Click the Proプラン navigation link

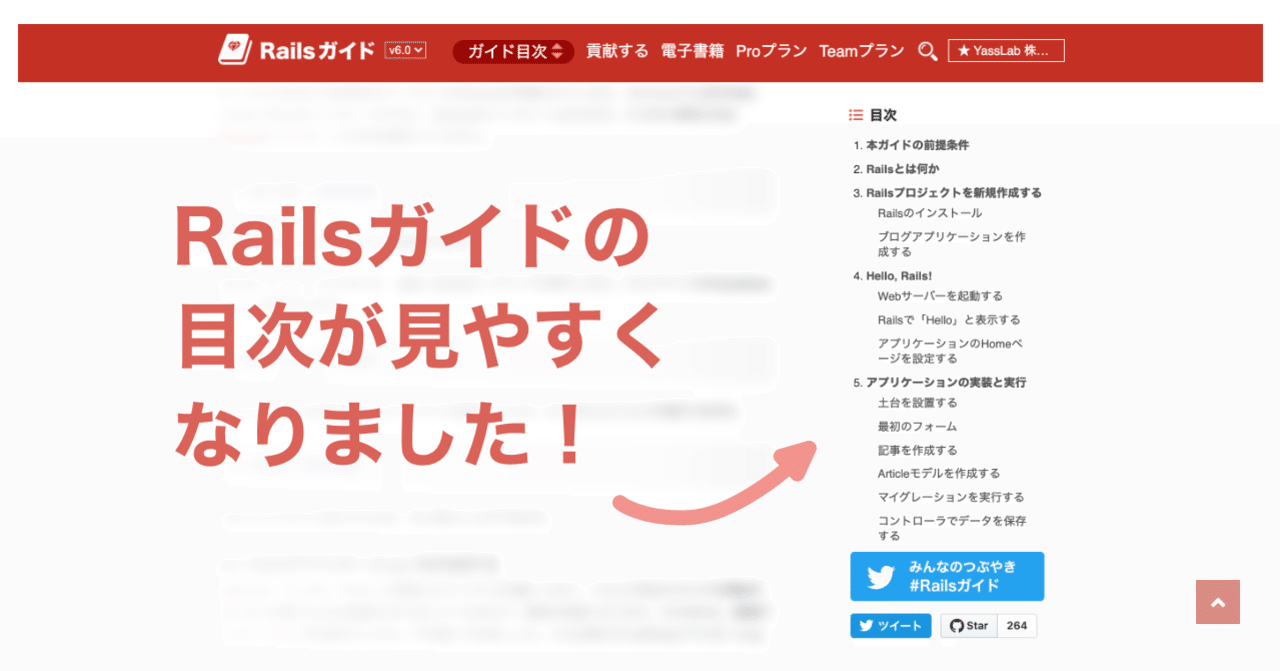click(771, 50)
